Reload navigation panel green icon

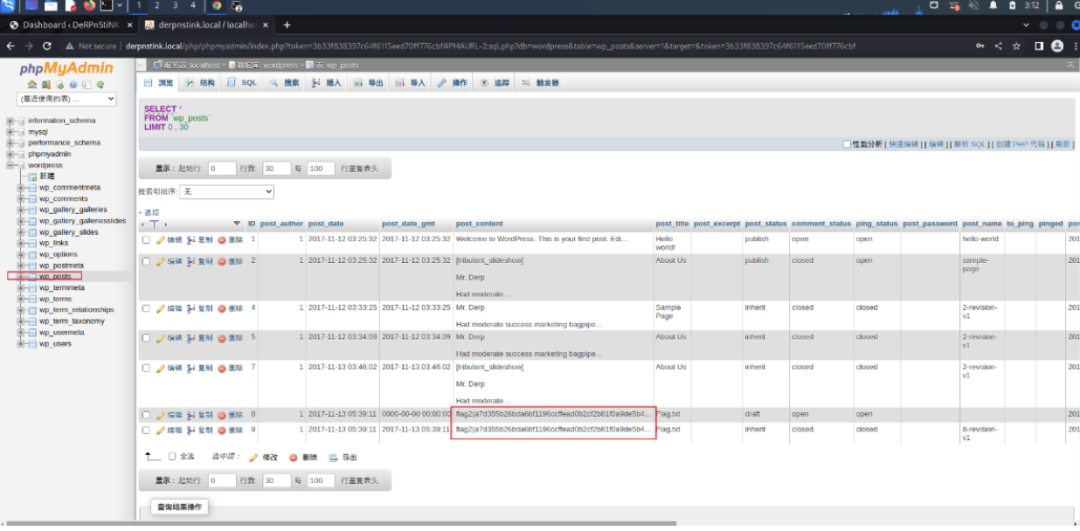101,85
